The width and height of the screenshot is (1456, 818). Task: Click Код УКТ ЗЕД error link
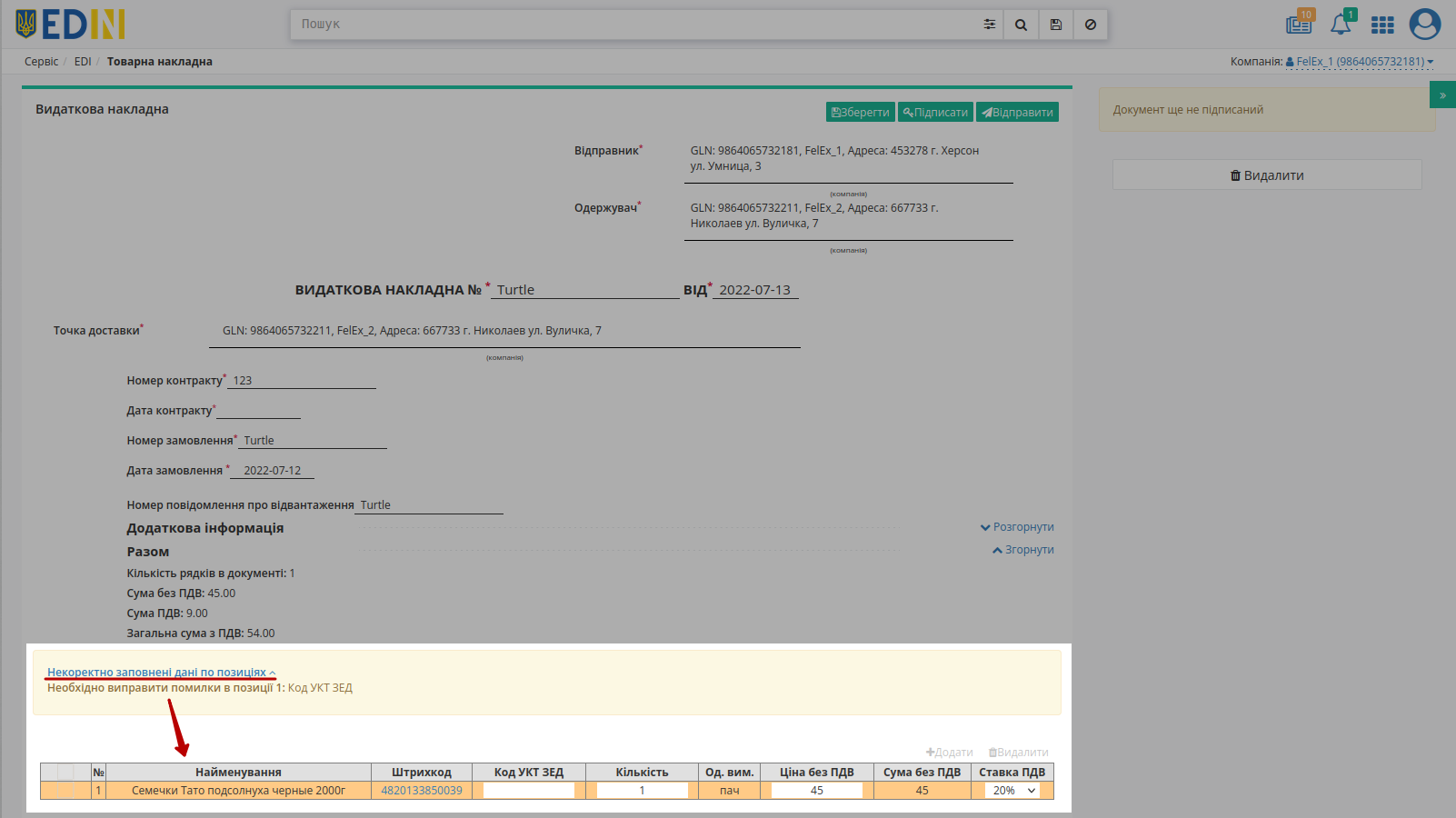(320, 688)
